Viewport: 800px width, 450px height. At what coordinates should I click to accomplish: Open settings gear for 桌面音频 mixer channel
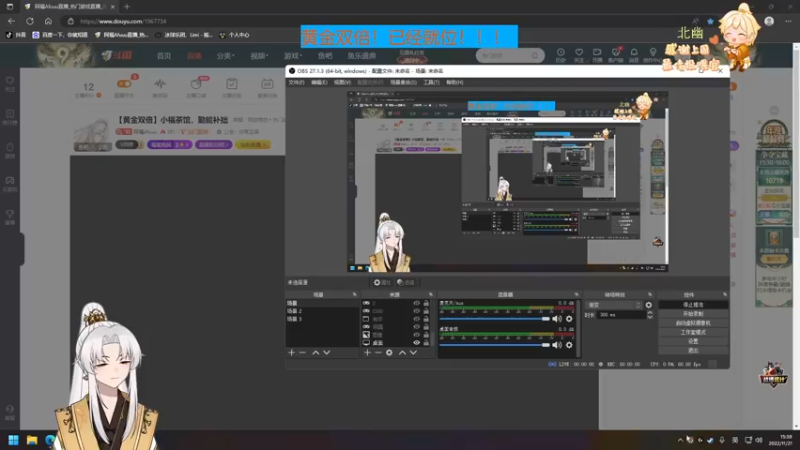tap(569, 345)
